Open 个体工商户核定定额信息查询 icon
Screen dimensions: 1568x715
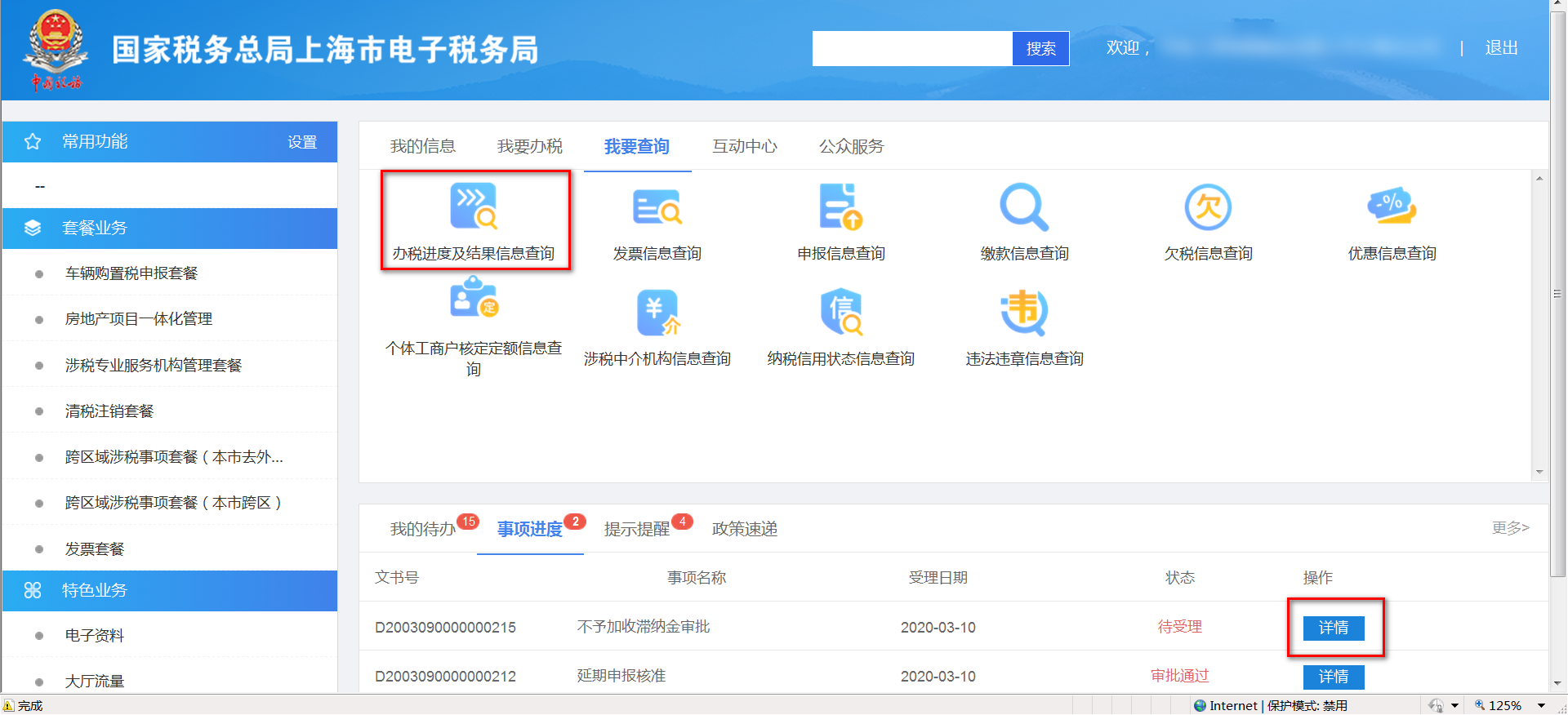(474, 298)
